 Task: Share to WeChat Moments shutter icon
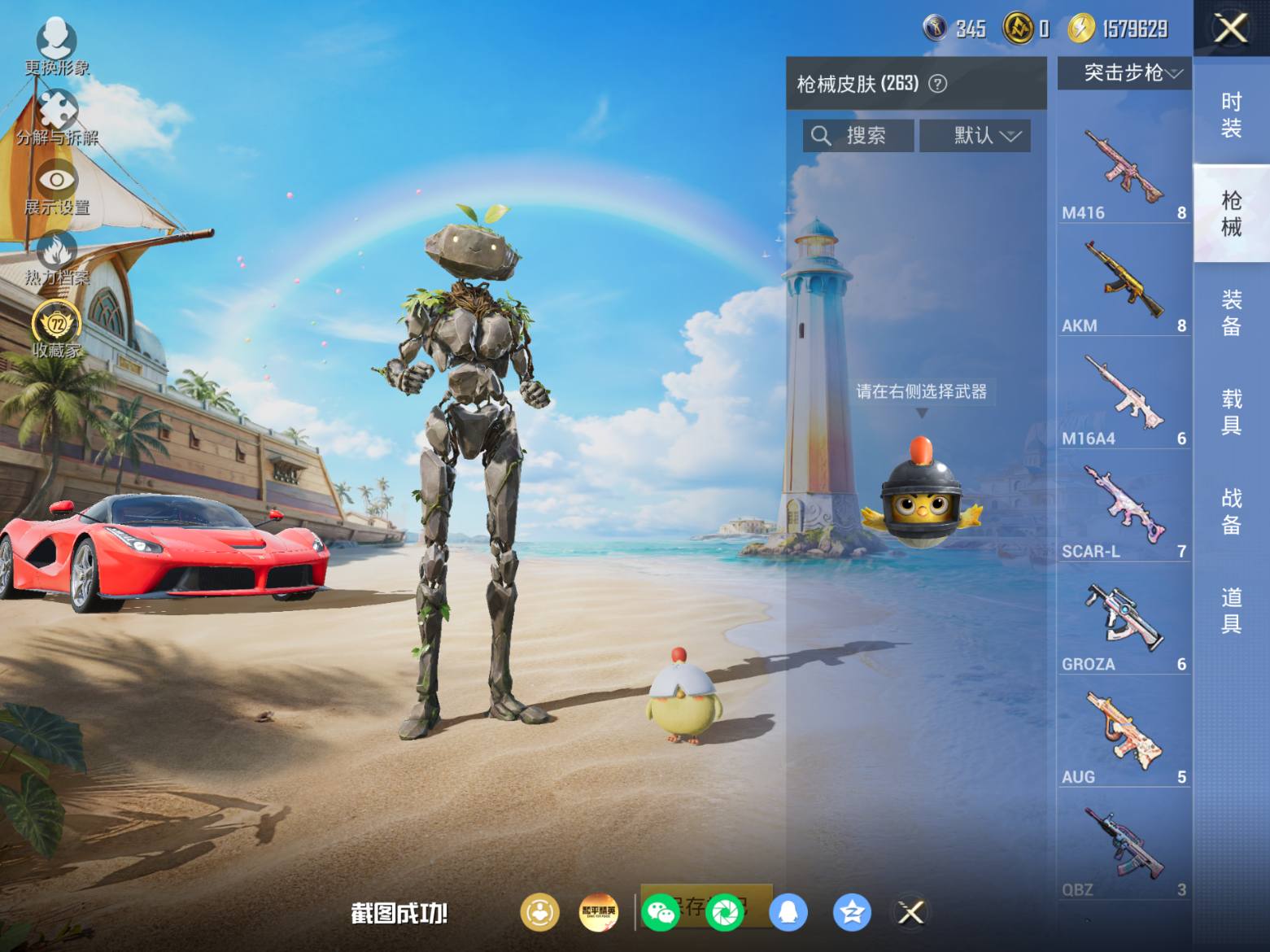tap(725, 912)
